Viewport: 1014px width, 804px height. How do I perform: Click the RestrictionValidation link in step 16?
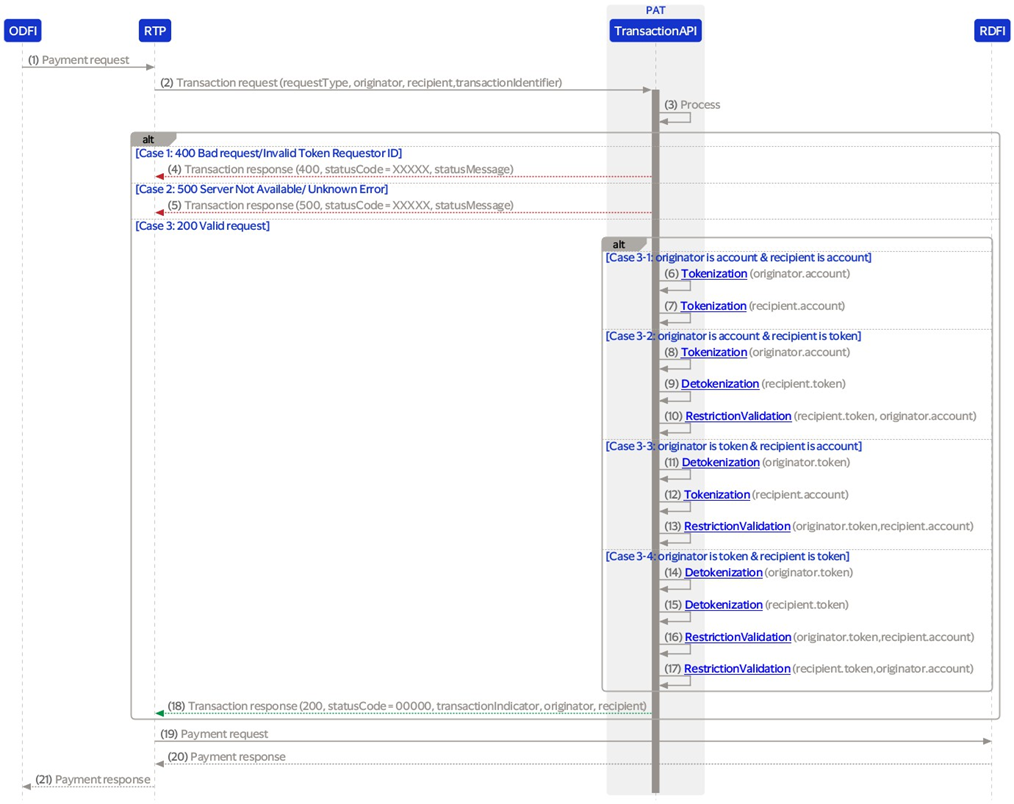pyautogui.click(x=738, y=637)
